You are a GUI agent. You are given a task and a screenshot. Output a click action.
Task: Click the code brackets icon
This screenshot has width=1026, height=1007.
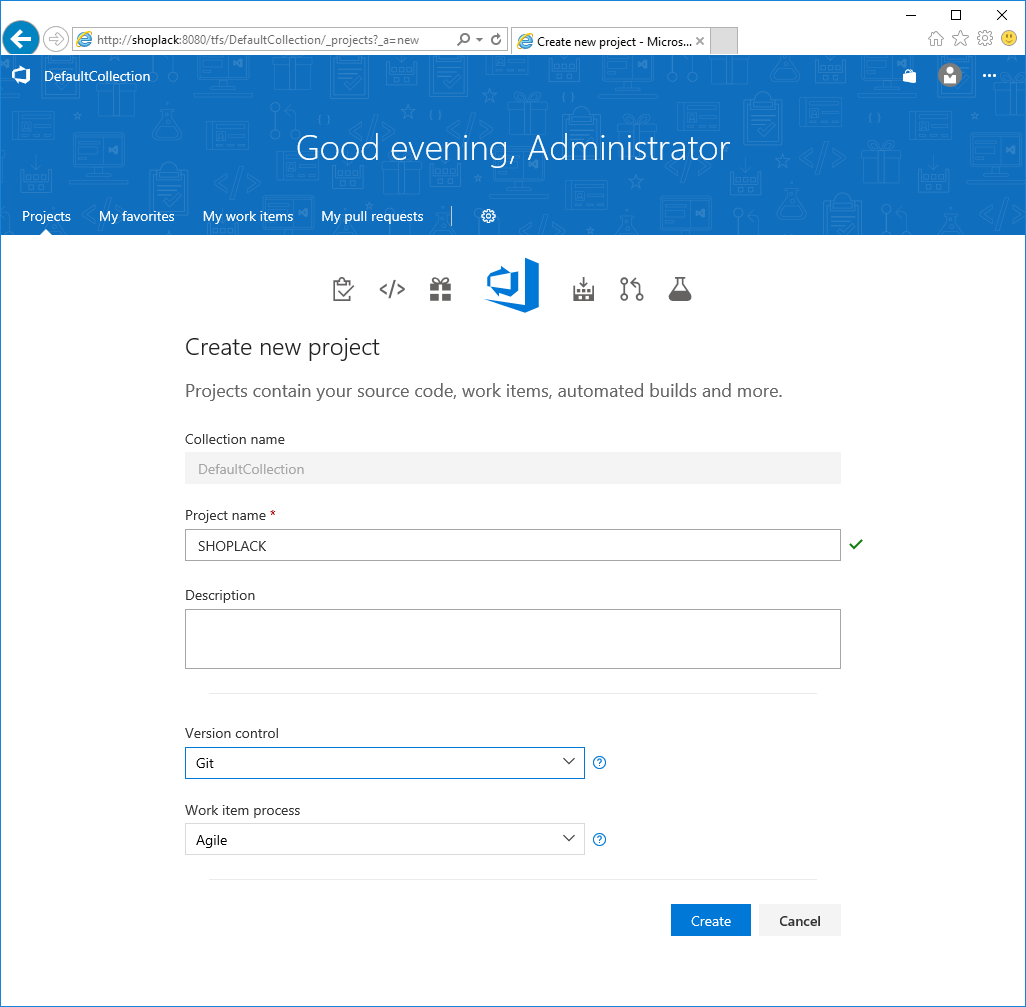pyautogui.click(x=392, y=289)
